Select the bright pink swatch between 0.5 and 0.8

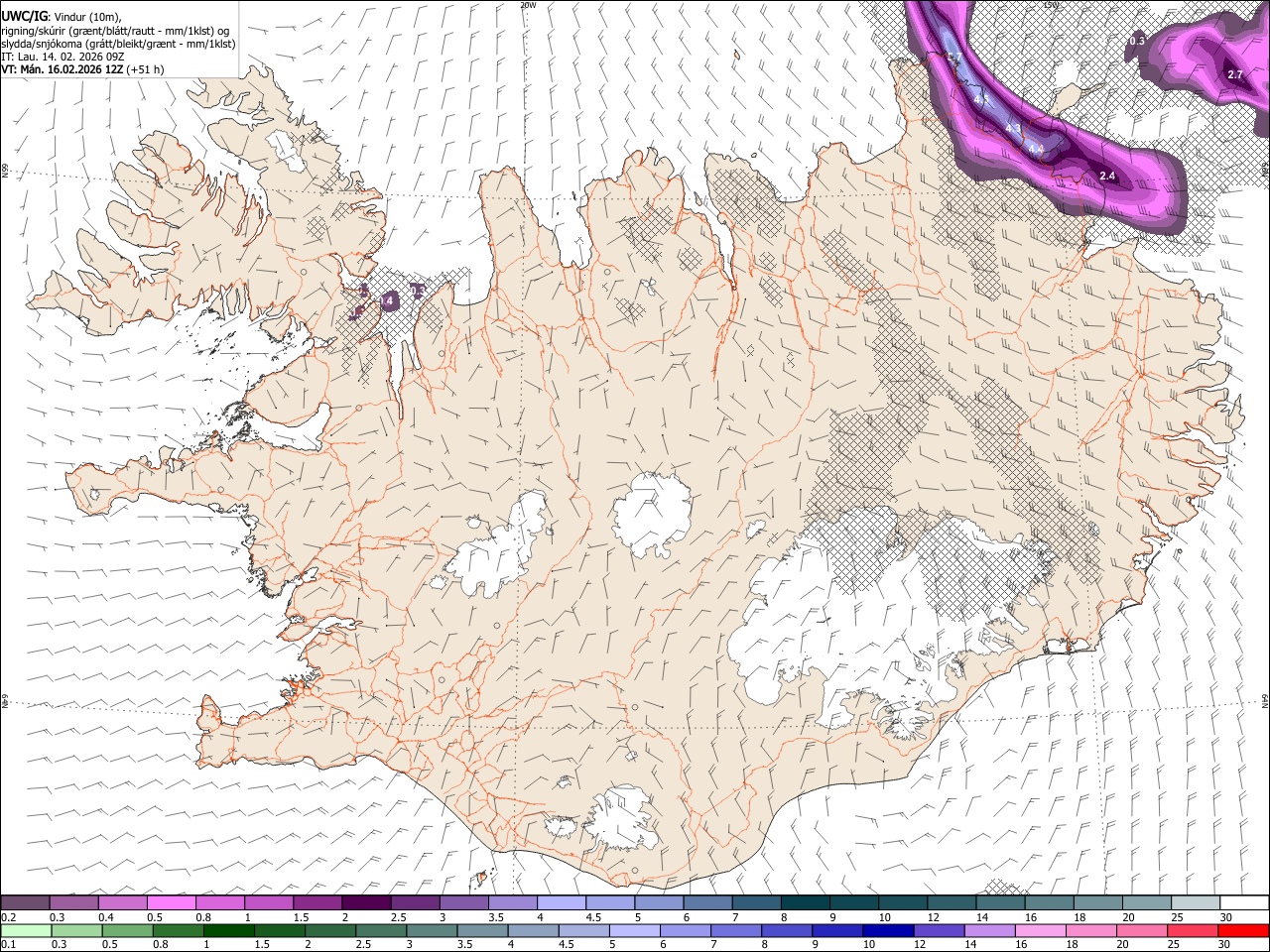(173, 902)
